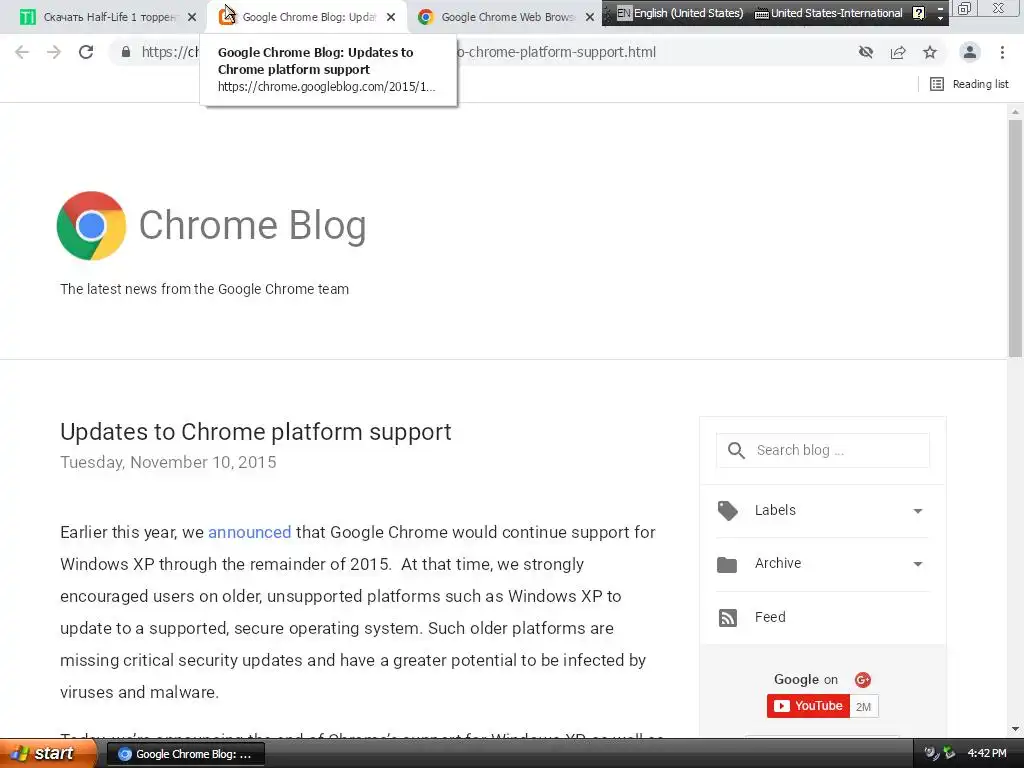Open the Windows XP start button

tap(48, 754)
